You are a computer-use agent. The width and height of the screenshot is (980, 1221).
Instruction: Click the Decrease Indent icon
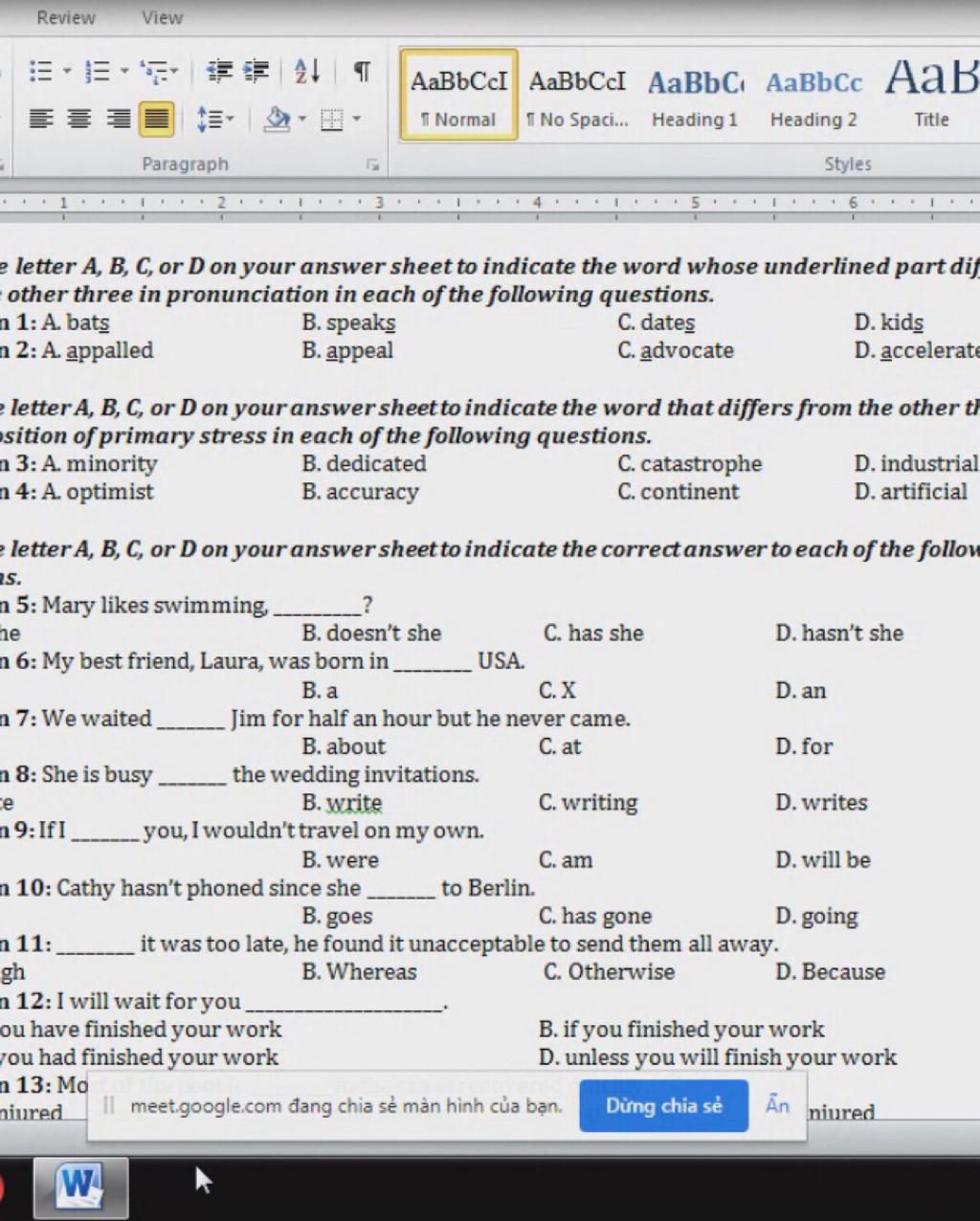coord(220,71)
